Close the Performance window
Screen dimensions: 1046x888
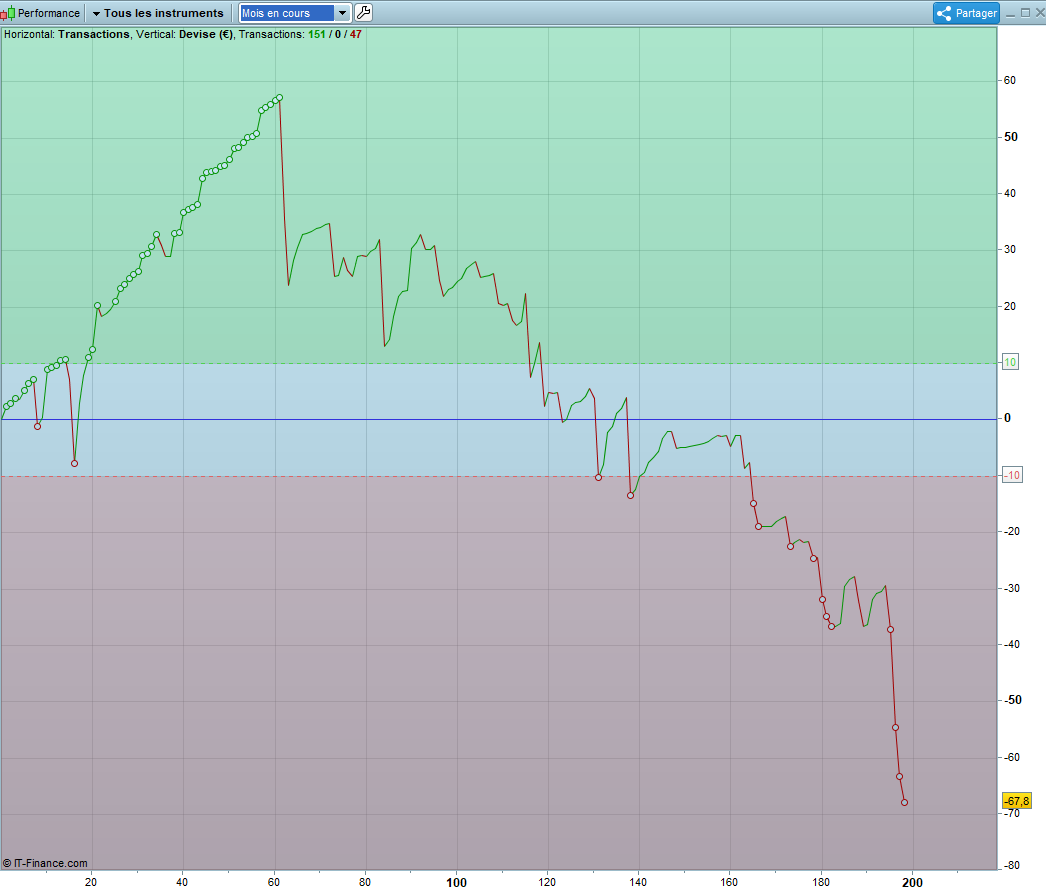click(1040, 13)
